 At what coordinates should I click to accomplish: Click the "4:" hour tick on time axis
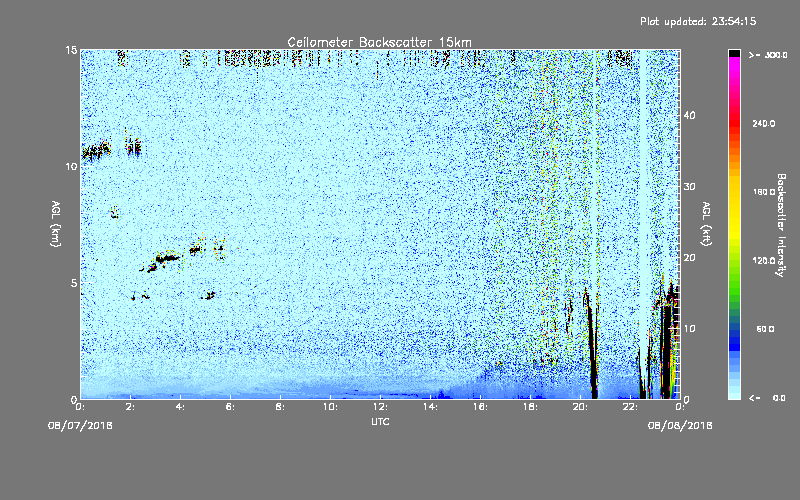(x=181, y=407)
